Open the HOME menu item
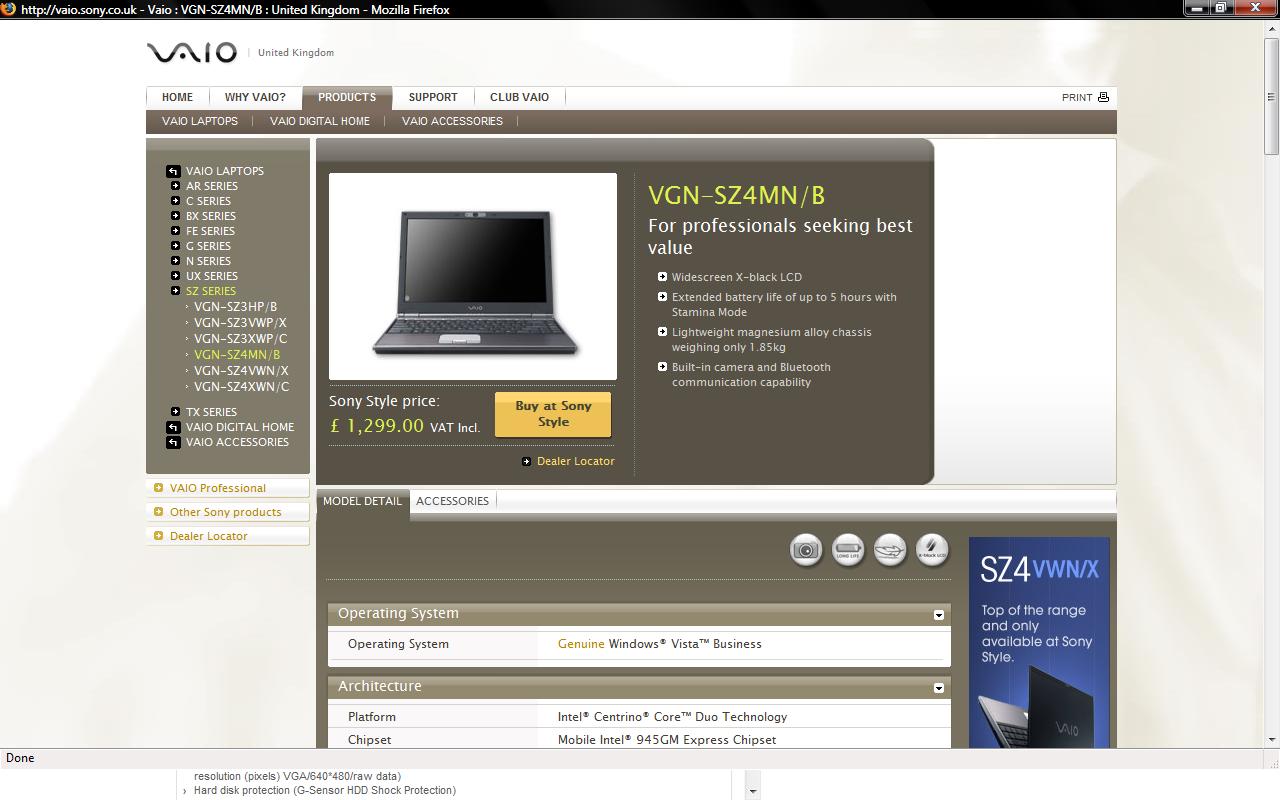Screen dimensions: 1280x800 tap(177, 97)
